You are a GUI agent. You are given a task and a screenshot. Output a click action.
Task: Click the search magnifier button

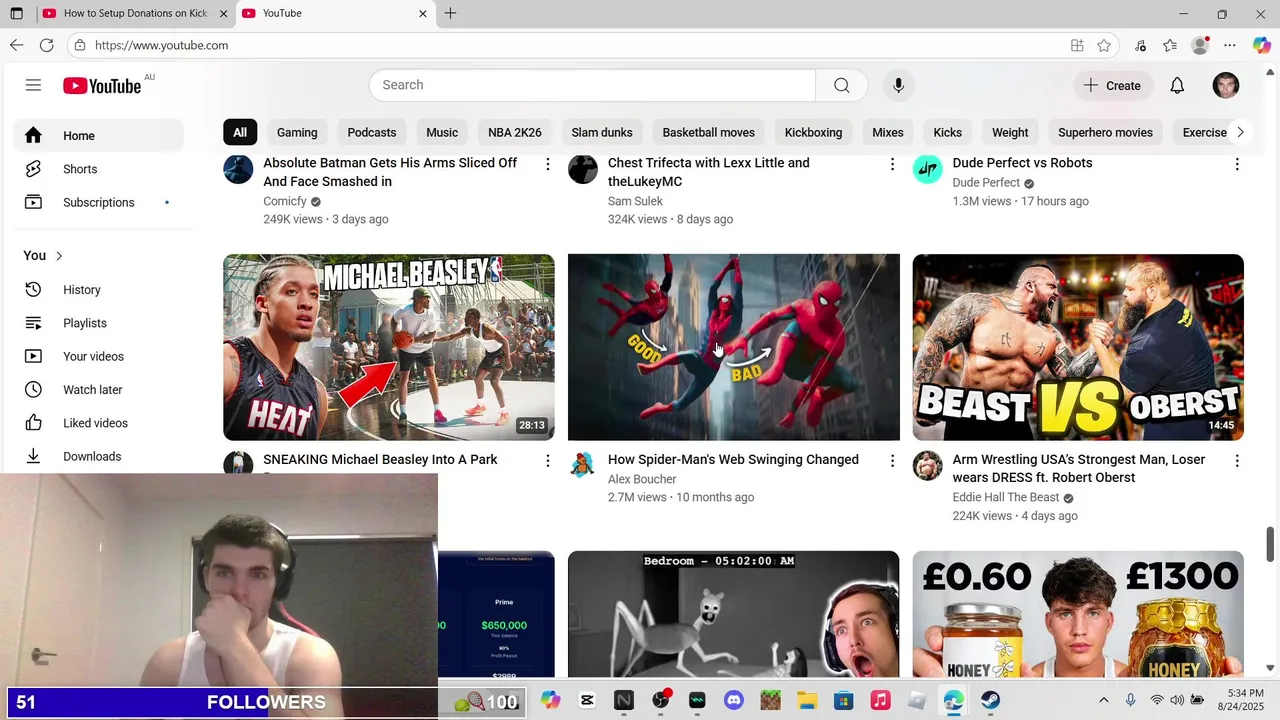pyautogui.click(x=841, y=85)
